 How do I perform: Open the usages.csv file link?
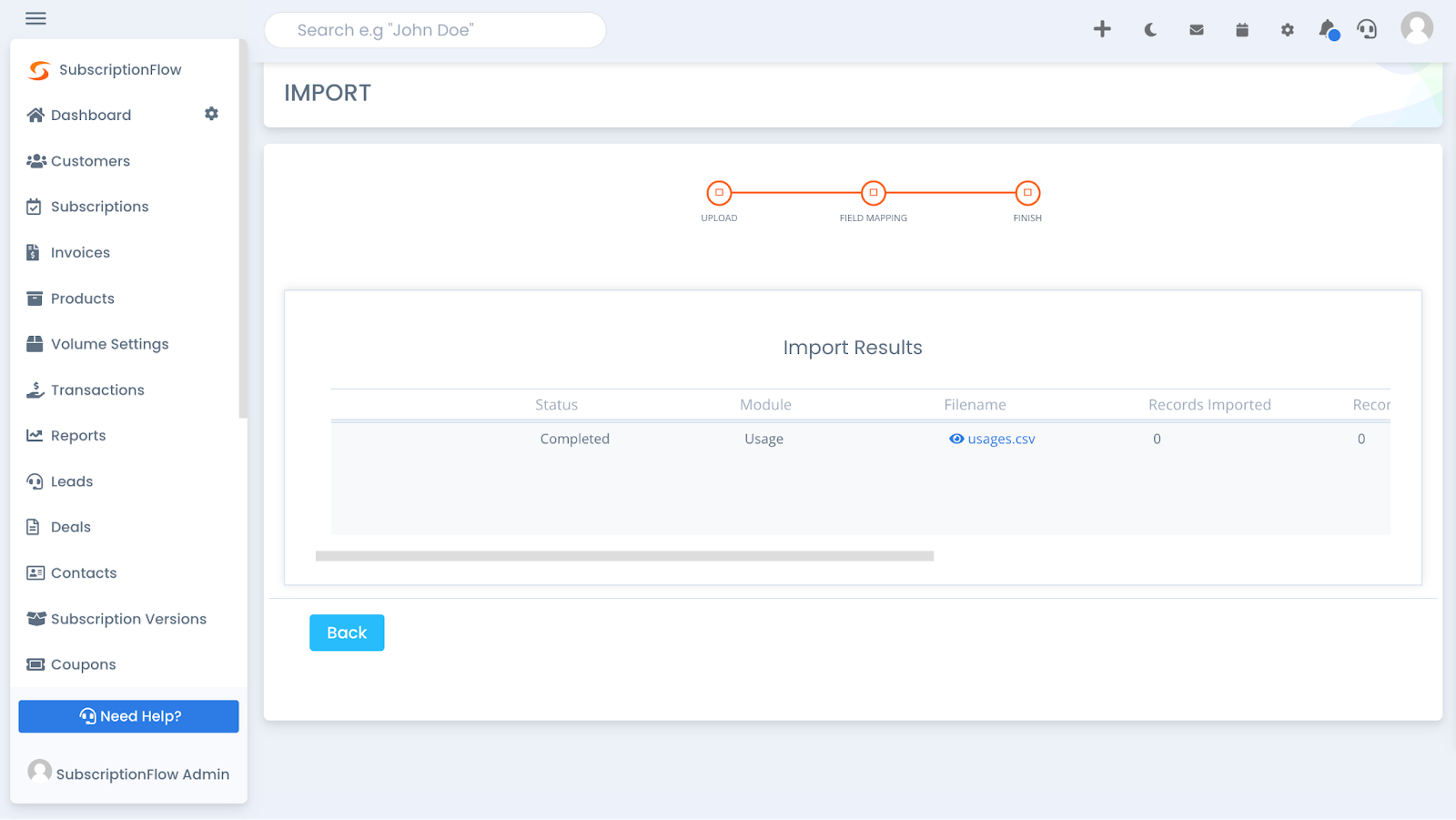click(x=1002, y=439)
